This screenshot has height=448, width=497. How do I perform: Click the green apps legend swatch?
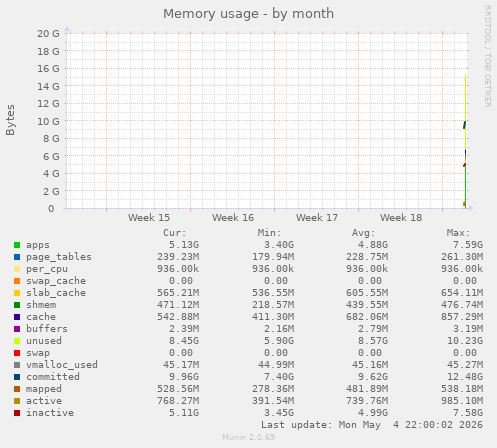point(17,245)
